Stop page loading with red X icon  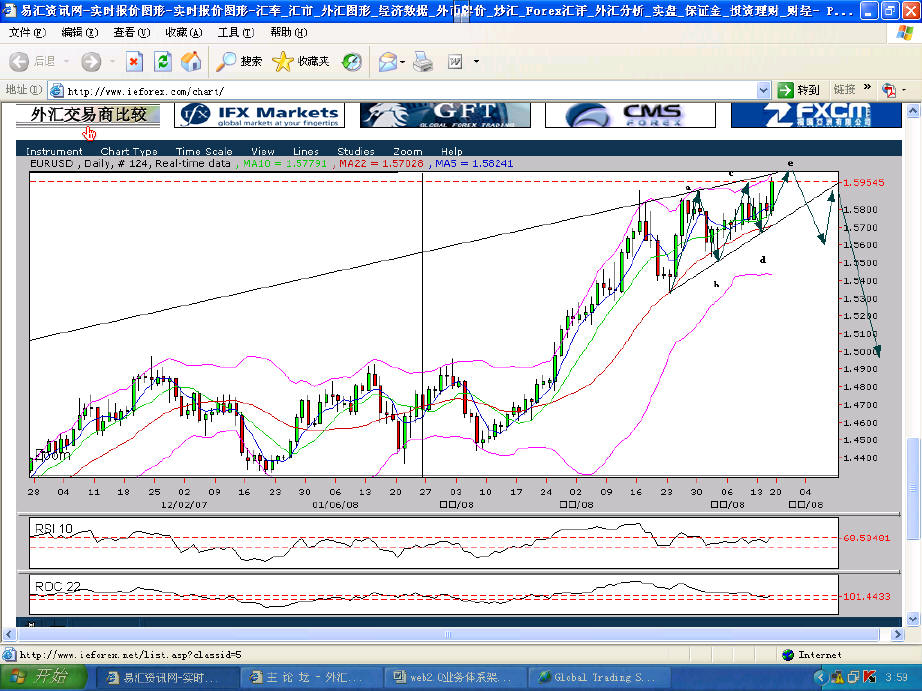coord(134,61)
